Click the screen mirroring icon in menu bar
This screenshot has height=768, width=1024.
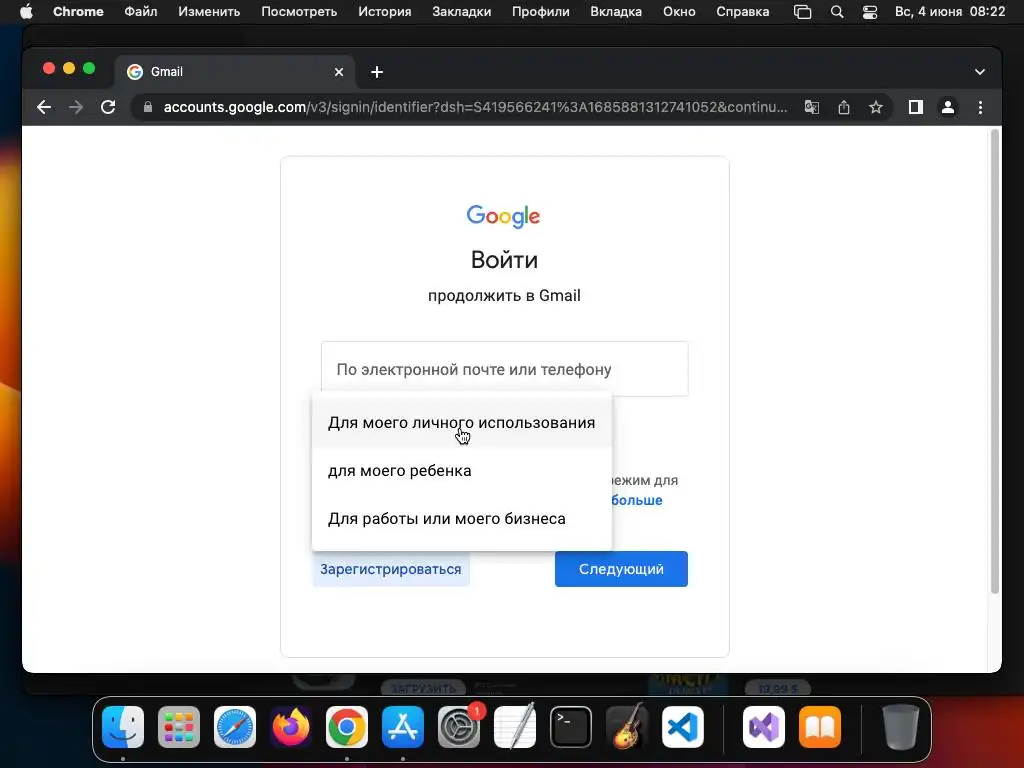pyautogui.click(x=803, y=12)
